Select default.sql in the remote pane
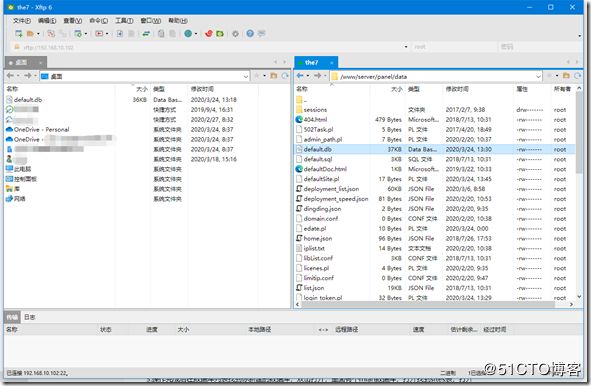The image size is (591, 386). [x=318, y=159]
